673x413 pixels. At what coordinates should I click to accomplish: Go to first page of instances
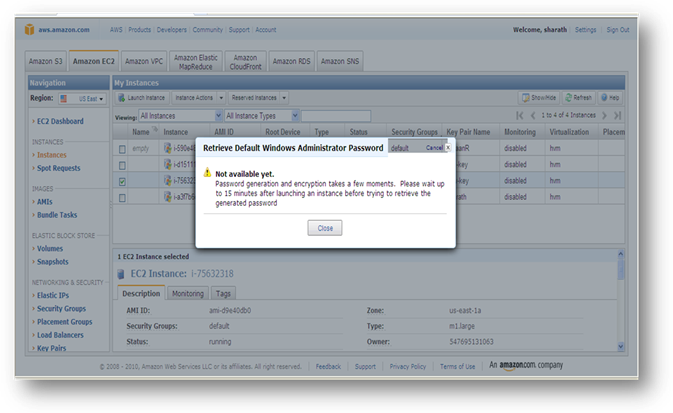pyautogui.click(x=520, y=115)
